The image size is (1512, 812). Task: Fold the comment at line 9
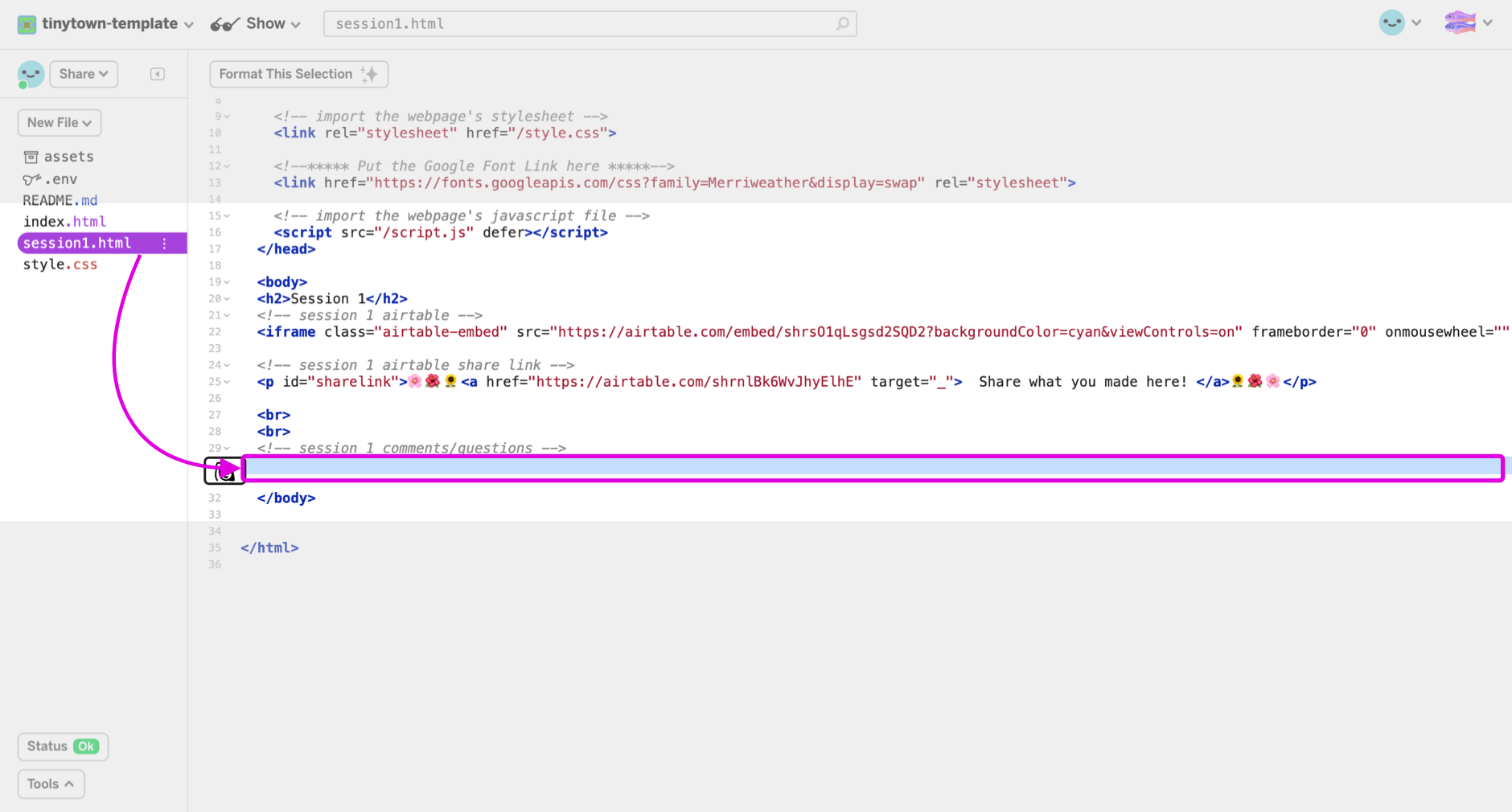coord(227,117)
